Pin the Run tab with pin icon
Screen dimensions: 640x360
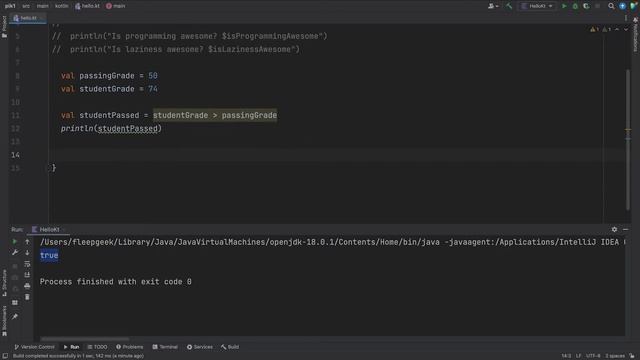point(15,316)
